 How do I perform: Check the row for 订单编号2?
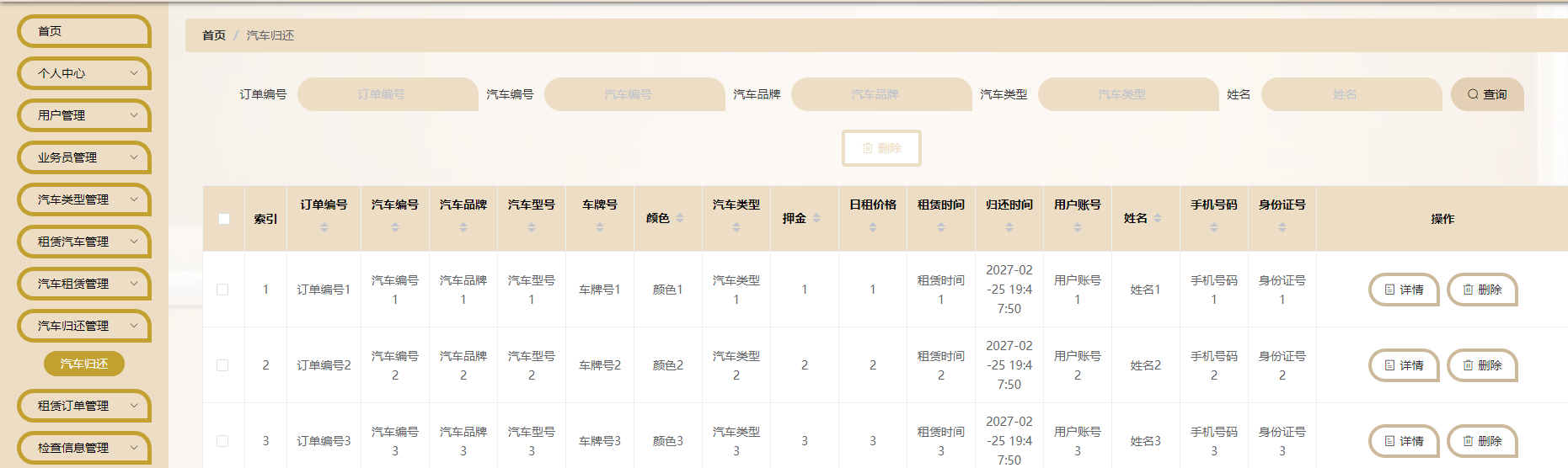point(222,365)
